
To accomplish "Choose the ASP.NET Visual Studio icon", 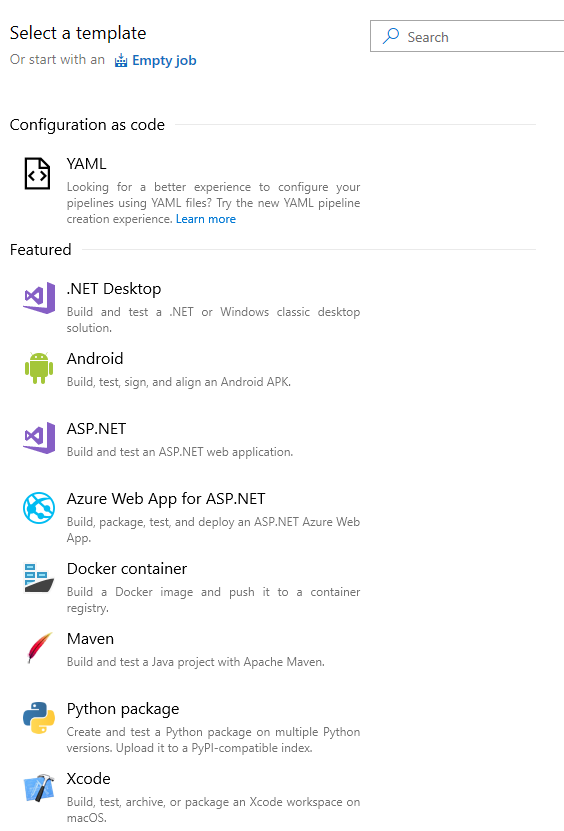I will (39, 438).
